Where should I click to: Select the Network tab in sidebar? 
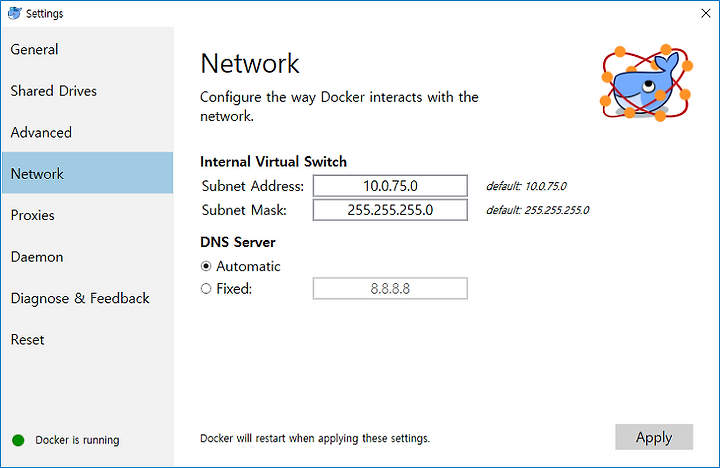pos(87,173)
